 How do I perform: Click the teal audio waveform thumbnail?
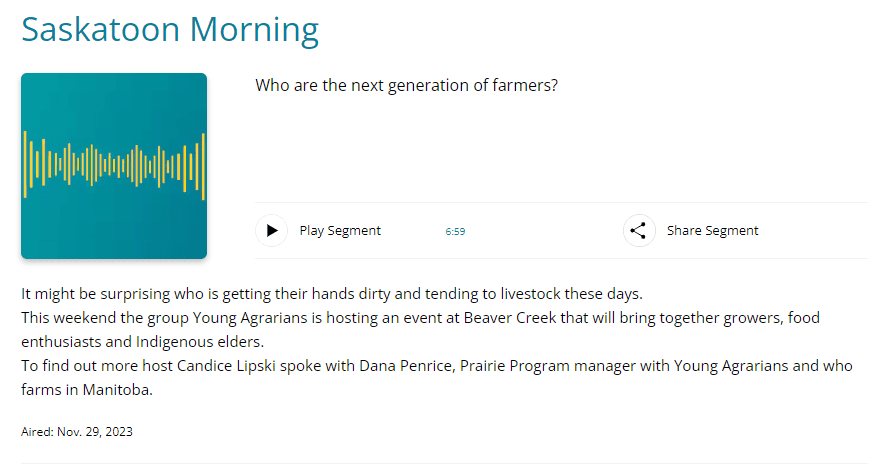[x=114, y=166]
